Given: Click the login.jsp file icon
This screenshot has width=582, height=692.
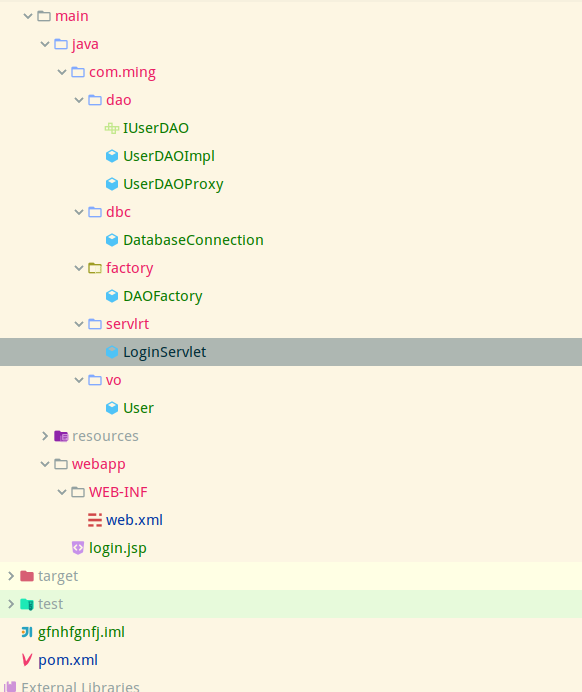Looking at the screenshot, I should [x=78, y=548].
